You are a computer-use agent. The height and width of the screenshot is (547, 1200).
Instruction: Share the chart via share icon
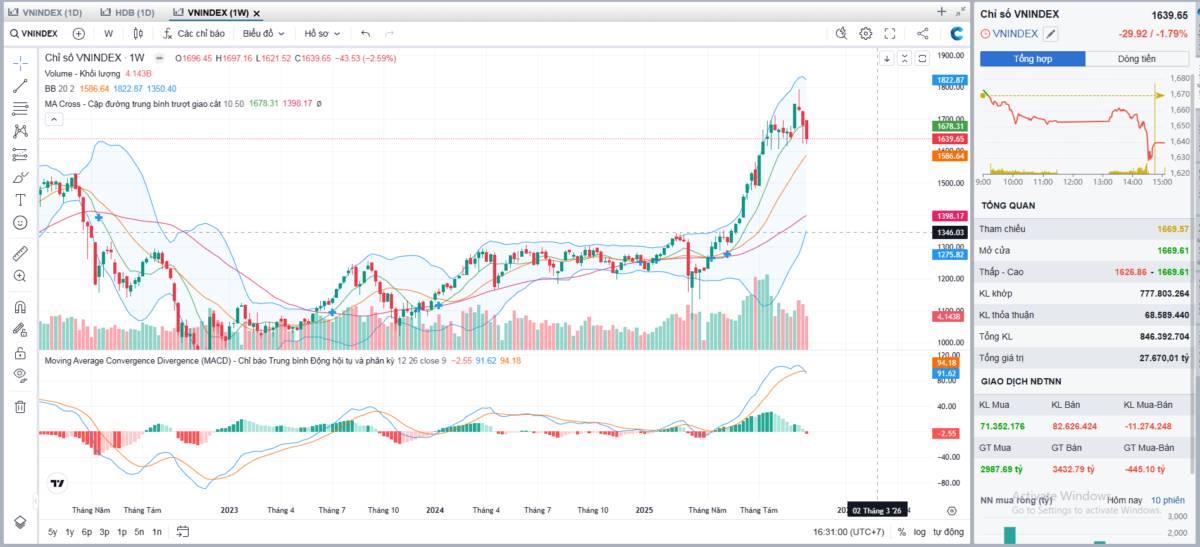click(922, 33)
